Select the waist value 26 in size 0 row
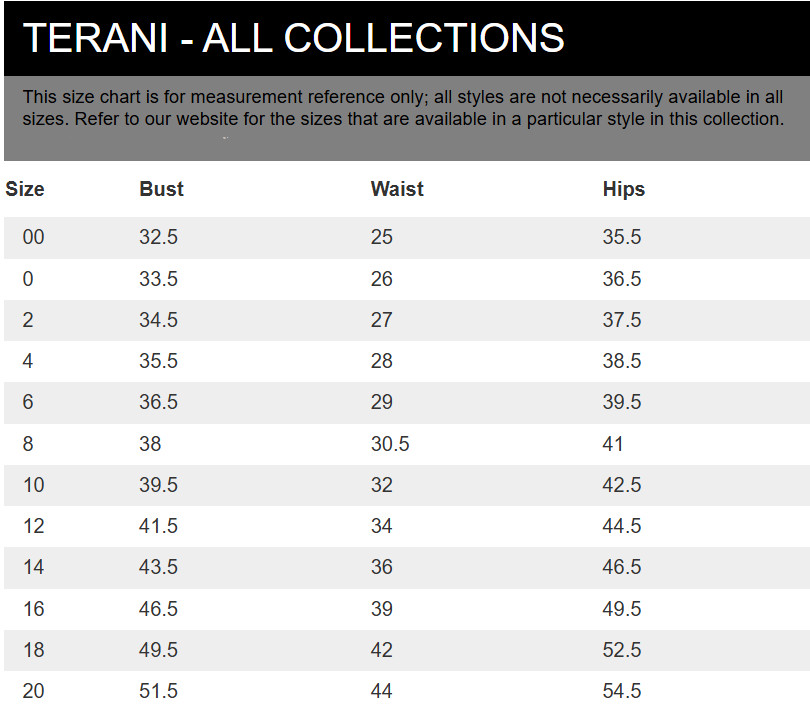Screen dimensions: 810x707 tap(382, 279)
